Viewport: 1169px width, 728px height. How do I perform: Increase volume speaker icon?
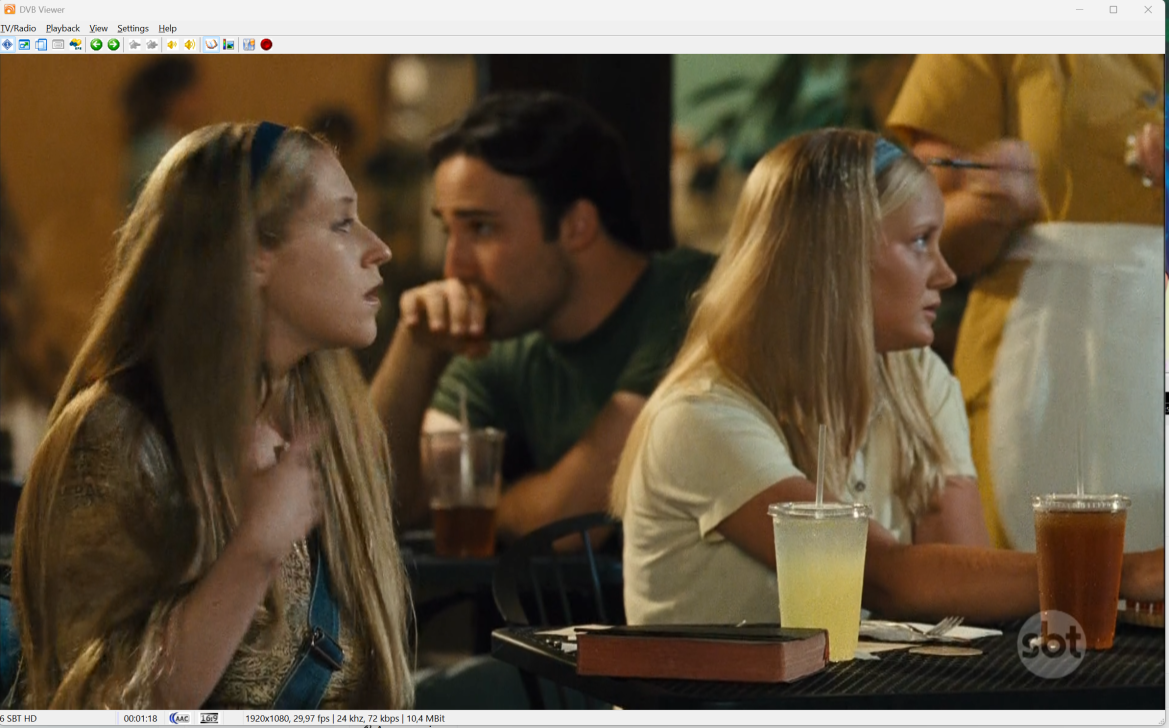point(190,45)
